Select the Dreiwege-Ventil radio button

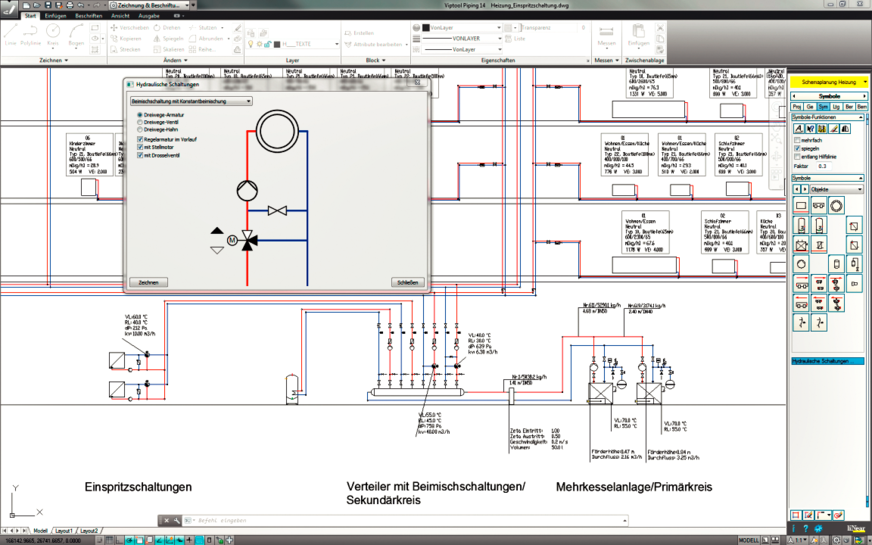coord(140,122)
